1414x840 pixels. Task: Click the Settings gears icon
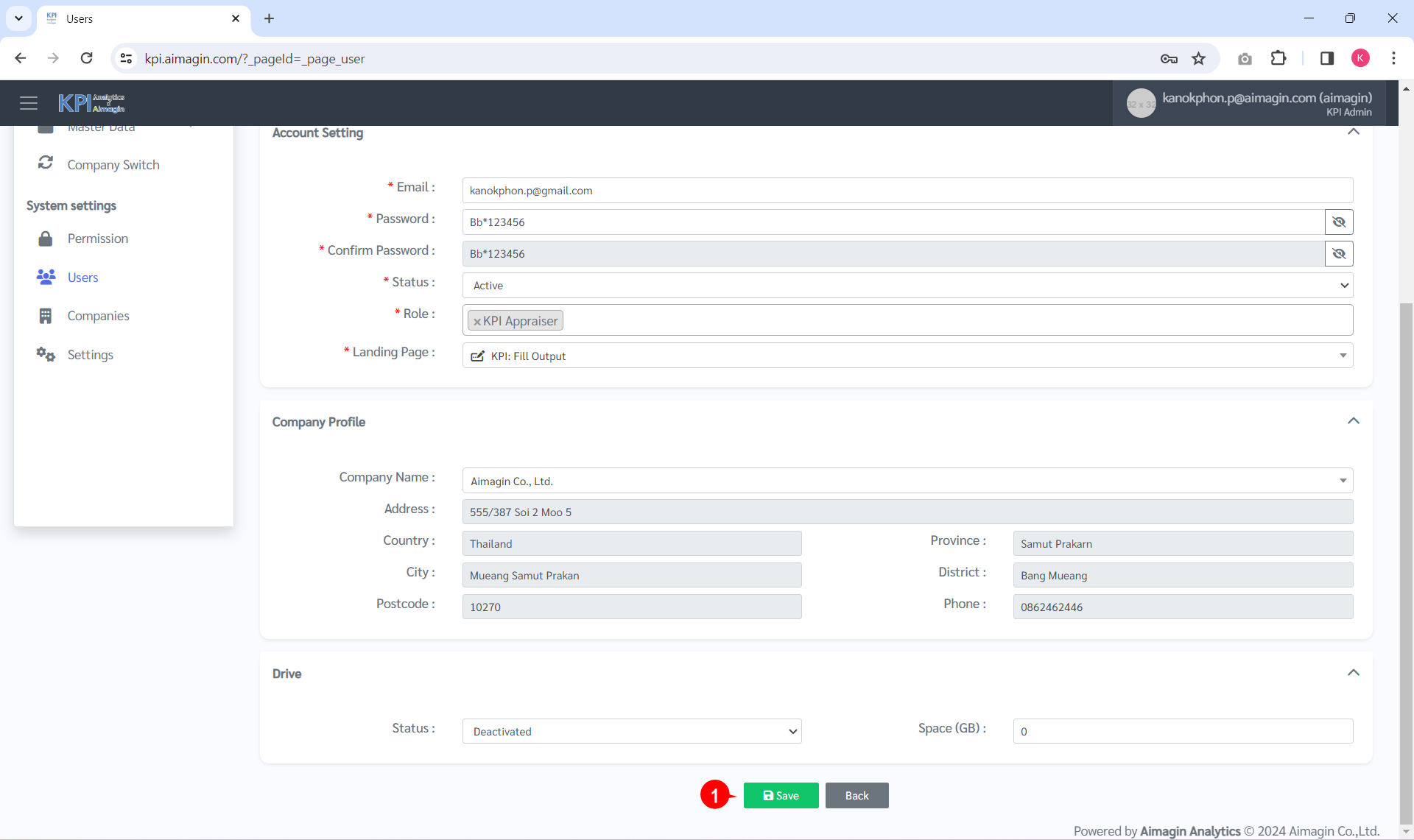click(x=46, y=355)
